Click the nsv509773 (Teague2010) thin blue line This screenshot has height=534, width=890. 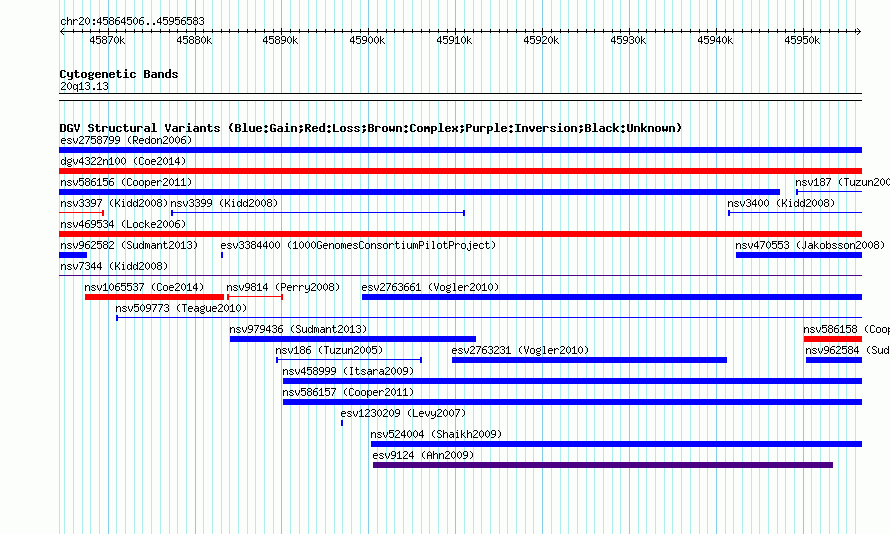point(489,318)
